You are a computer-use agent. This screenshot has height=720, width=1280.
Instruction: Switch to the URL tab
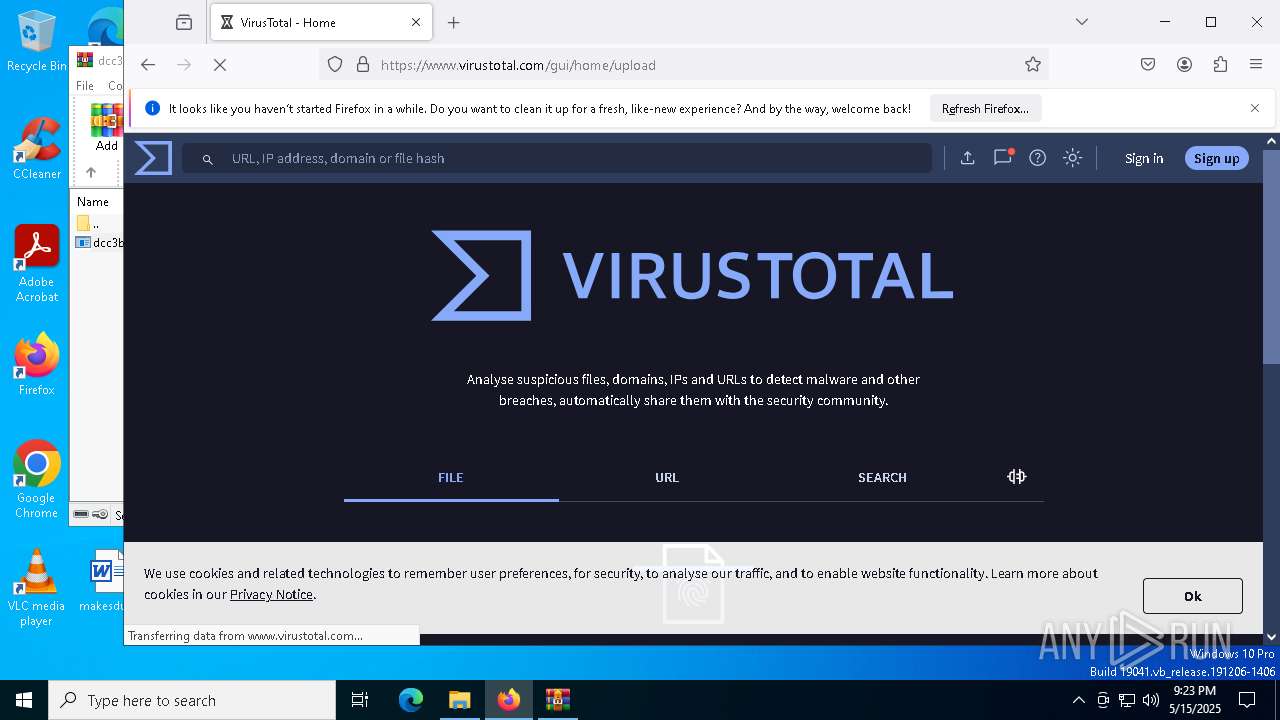667,477
